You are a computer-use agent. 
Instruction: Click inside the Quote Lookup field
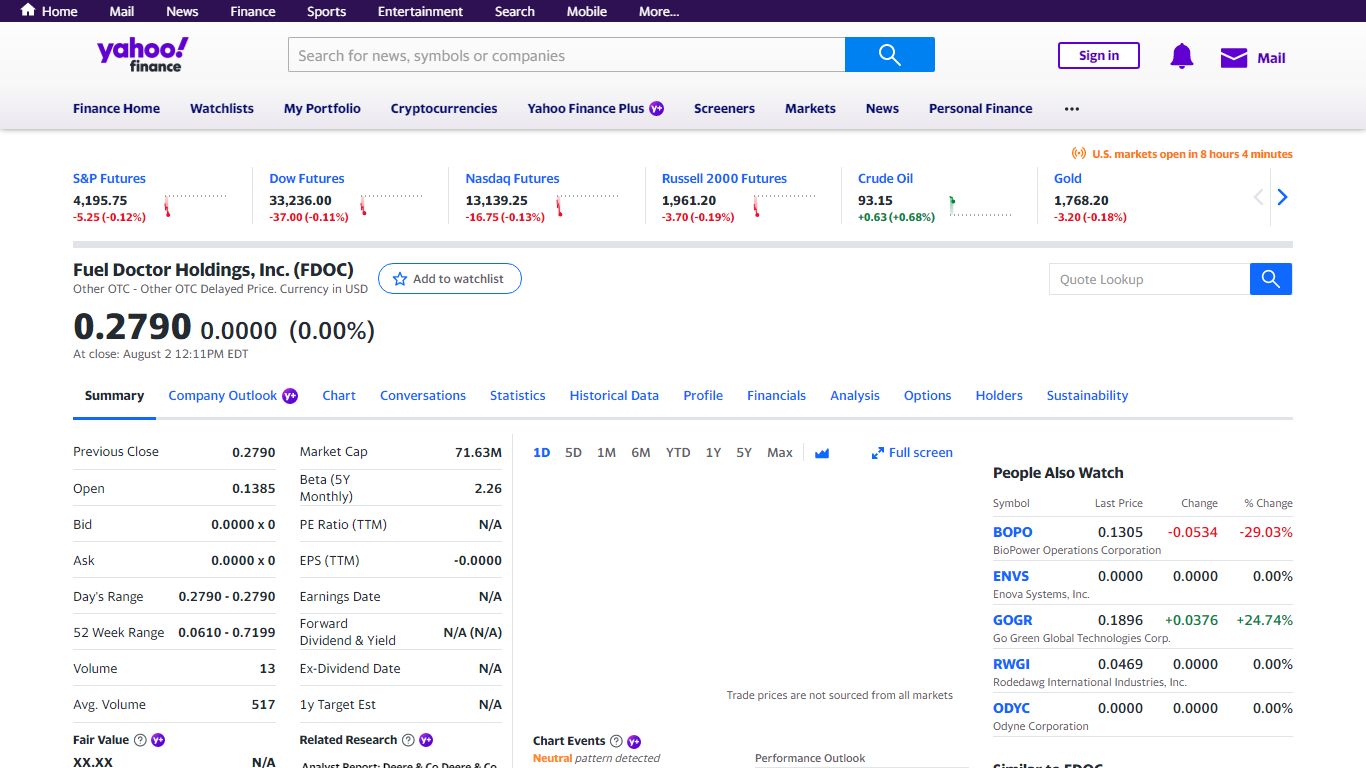coord(1149,279)
